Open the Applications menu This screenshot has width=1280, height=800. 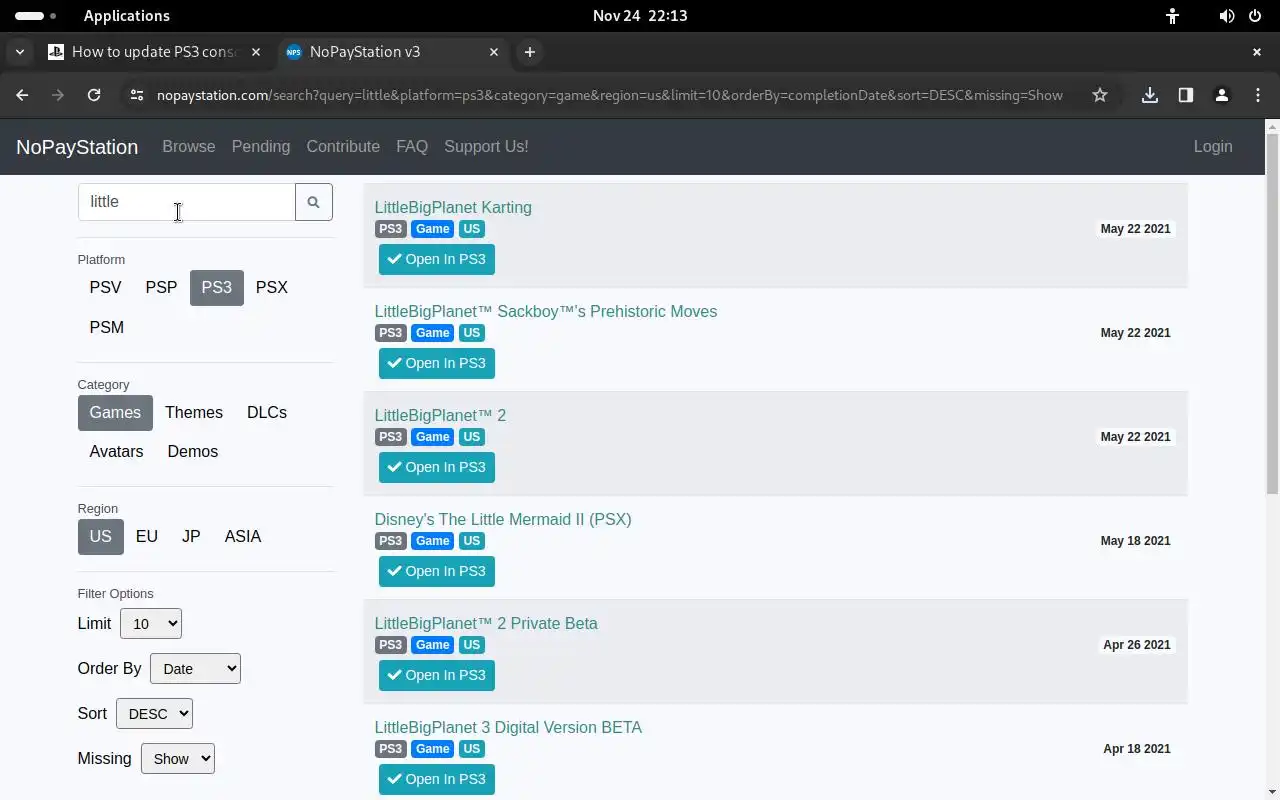pos(127,16)
